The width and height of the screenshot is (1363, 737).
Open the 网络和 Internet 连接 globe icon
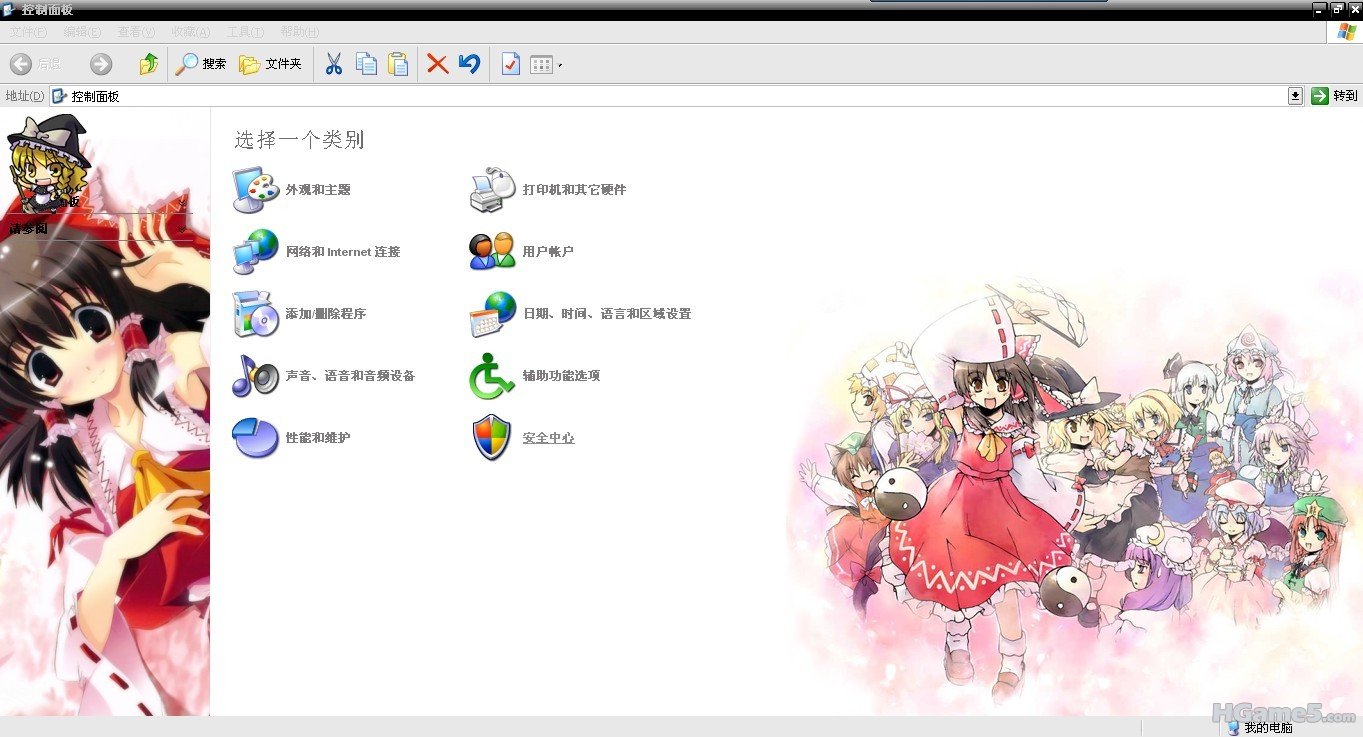pyautogui.click(x=255, y=252)
